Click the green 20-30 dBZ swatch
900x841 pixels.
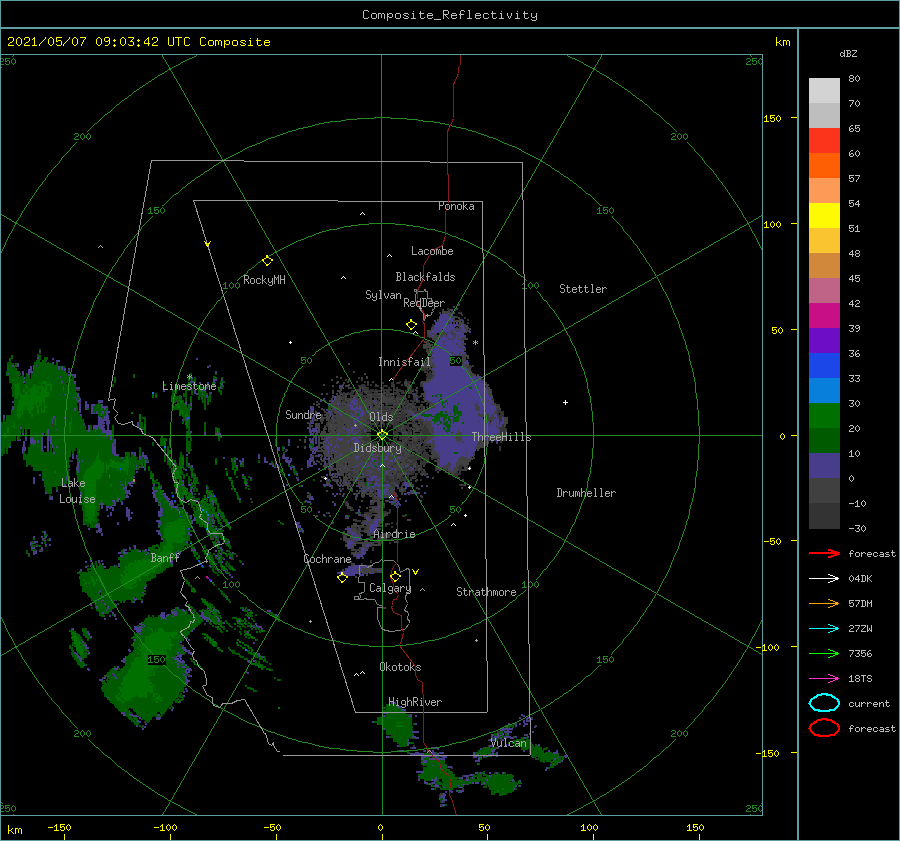click(824, 416)
